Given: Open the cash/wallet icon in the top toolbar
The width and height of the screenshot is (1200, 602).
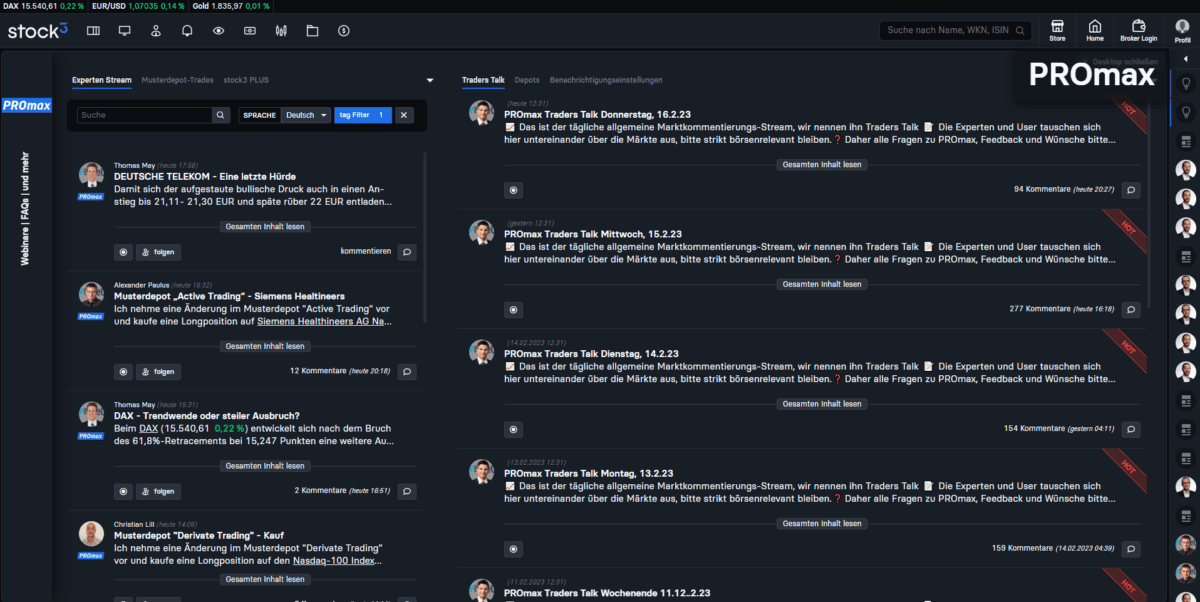Looking at the screenshot, I should 249,31.
